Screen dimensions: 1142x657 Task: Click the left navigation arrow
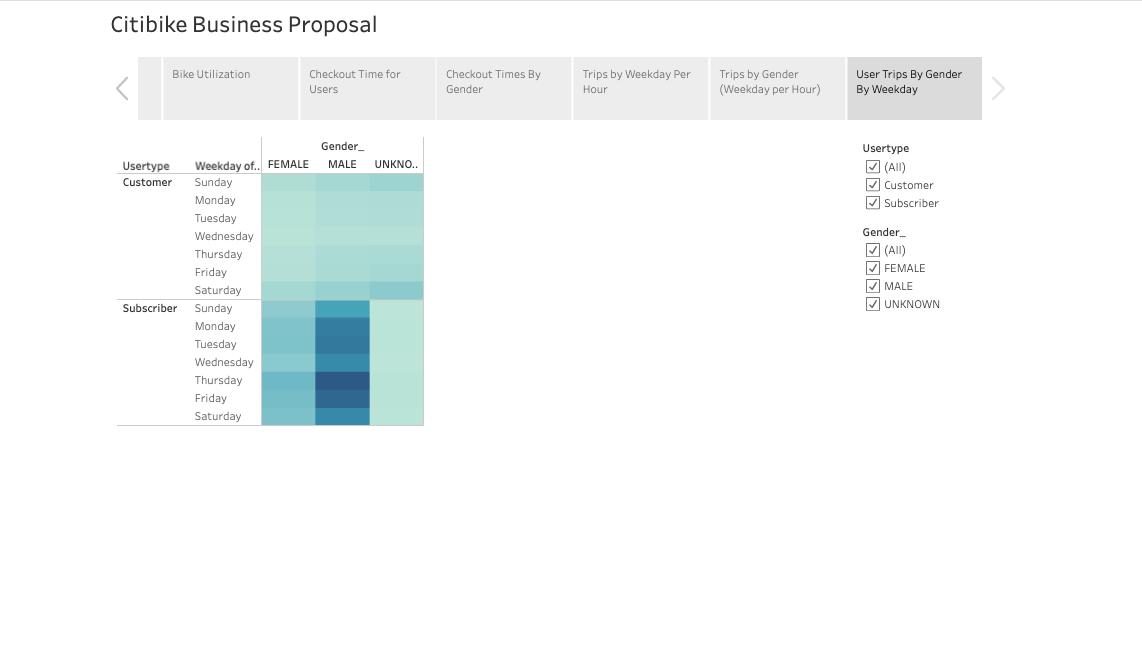[121, 88]
